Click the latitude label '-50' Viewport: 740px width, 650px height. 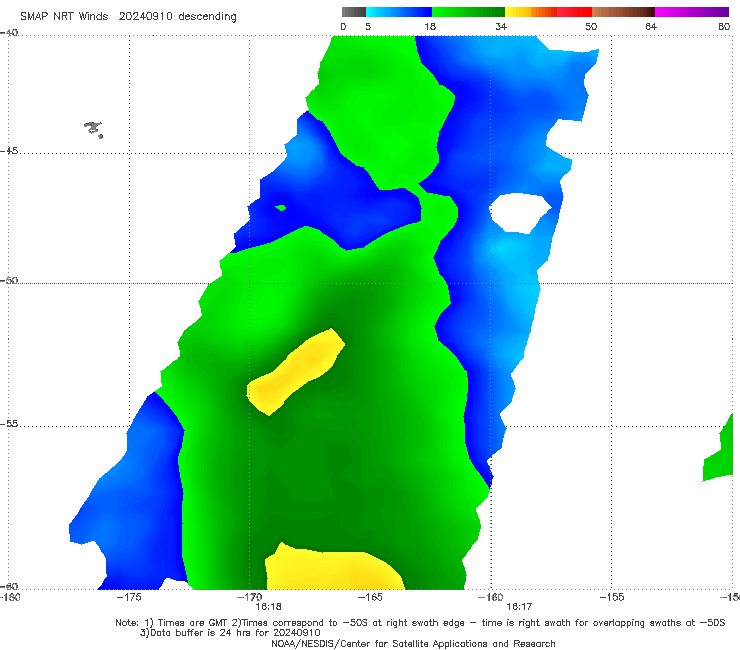(9, 280)
